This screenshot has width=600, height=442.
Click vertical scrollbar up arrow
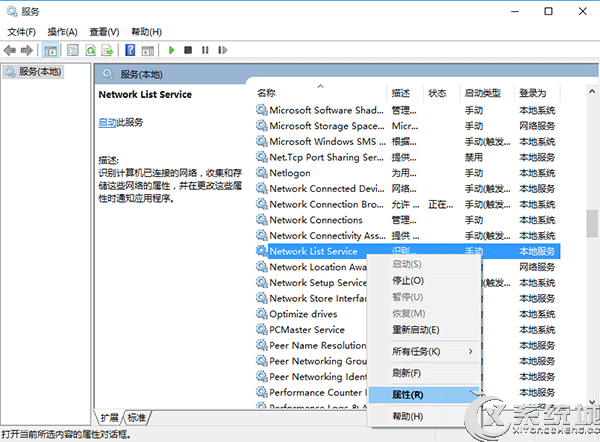click(x=592, y=91)
